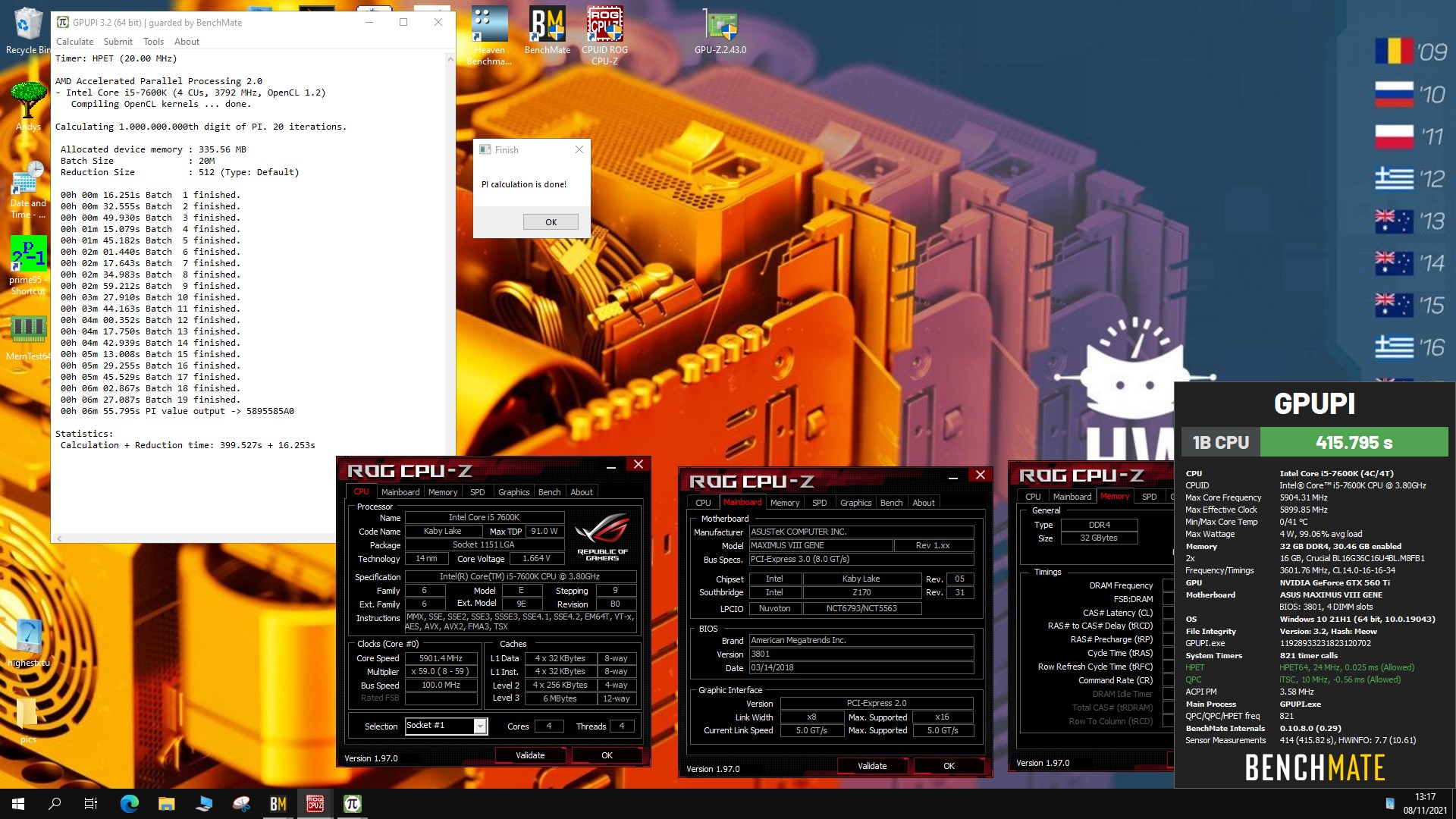The height and width of the screenshot is (819, 1456).
Task: Open the About menu in GPUPI
Action: [187, 42]
